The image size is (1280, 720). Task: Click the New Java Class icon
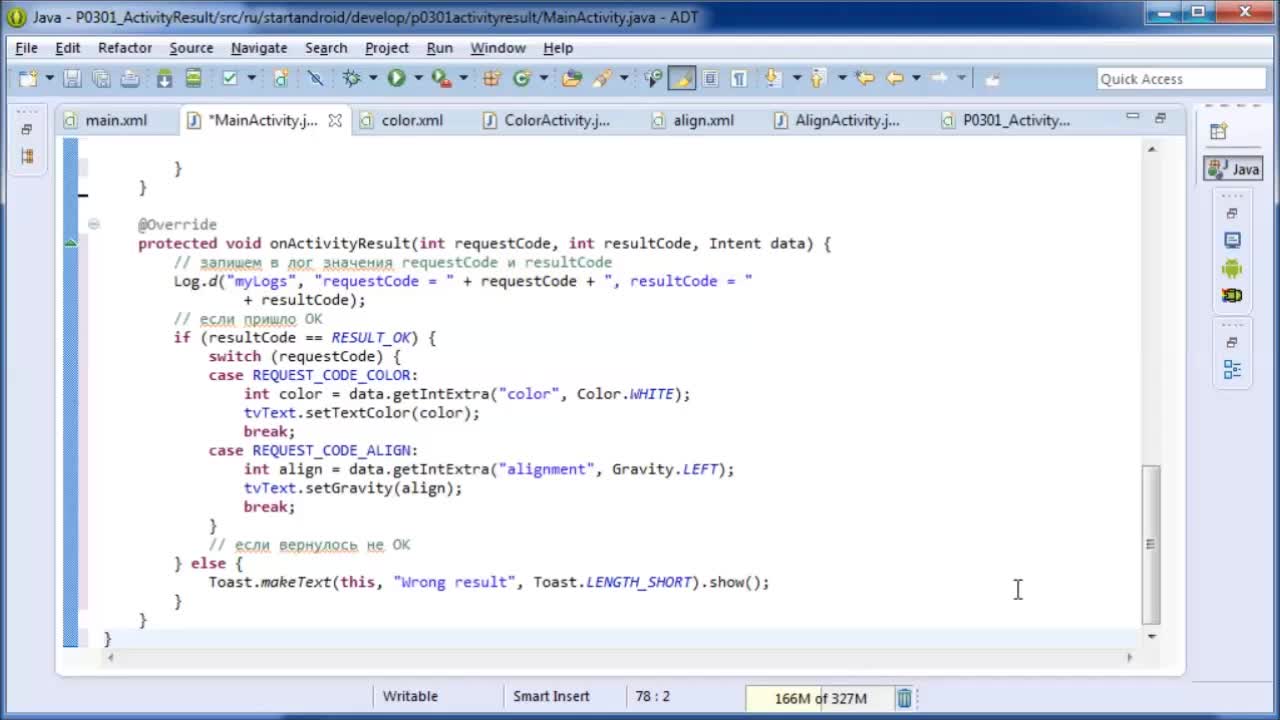521,78
